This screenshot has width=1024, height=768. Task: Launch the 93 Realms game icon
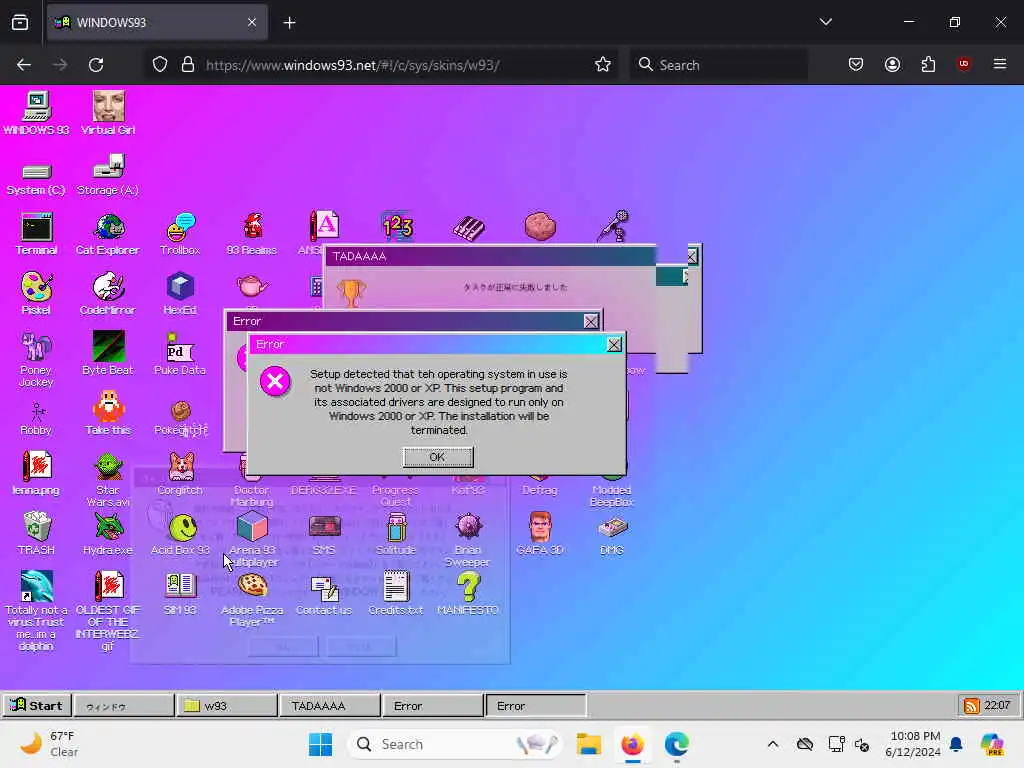251,234
